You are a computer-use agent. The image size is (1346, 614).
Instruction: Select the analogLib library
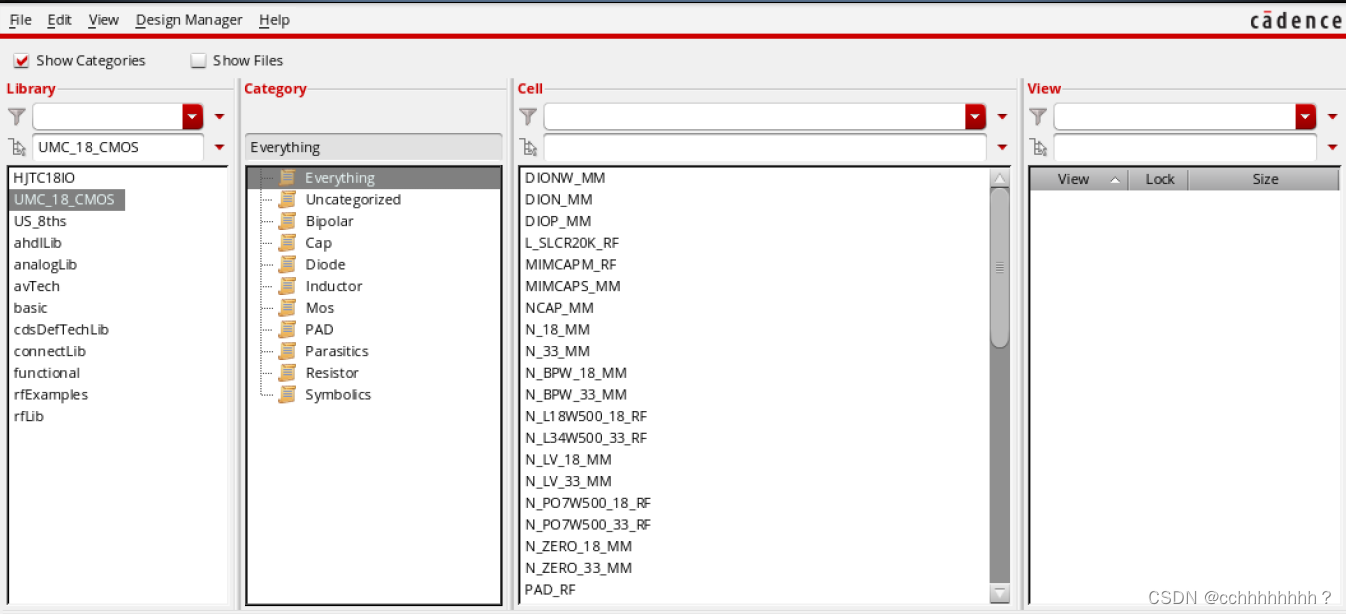[x=45, y=265]
